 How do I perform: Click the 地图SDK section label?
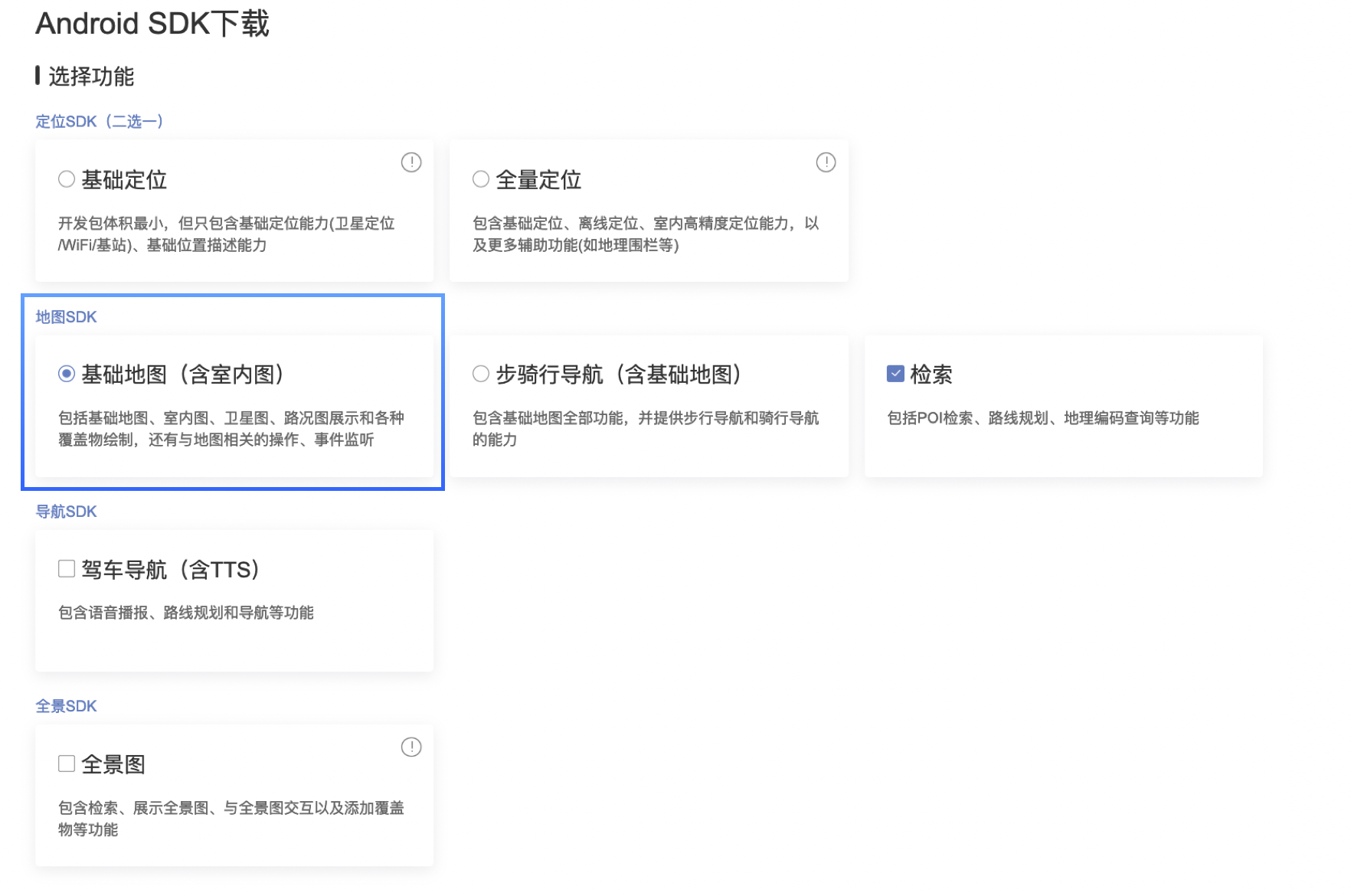(x=67, y=317)
